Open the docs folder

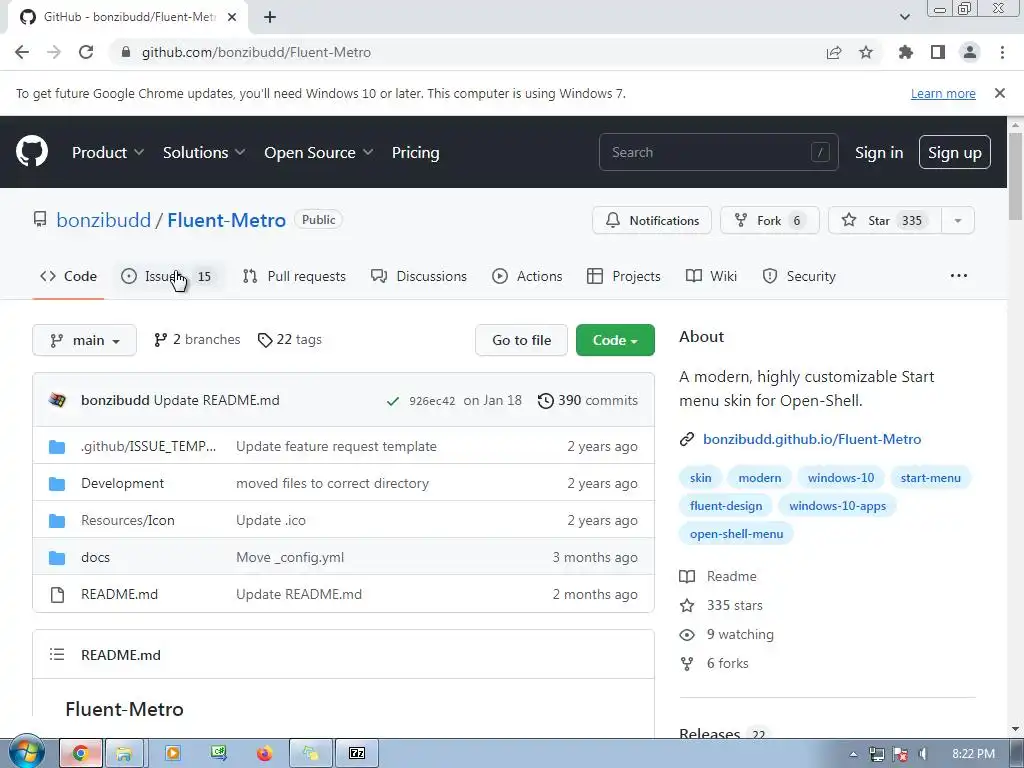[x=95, y=557]
